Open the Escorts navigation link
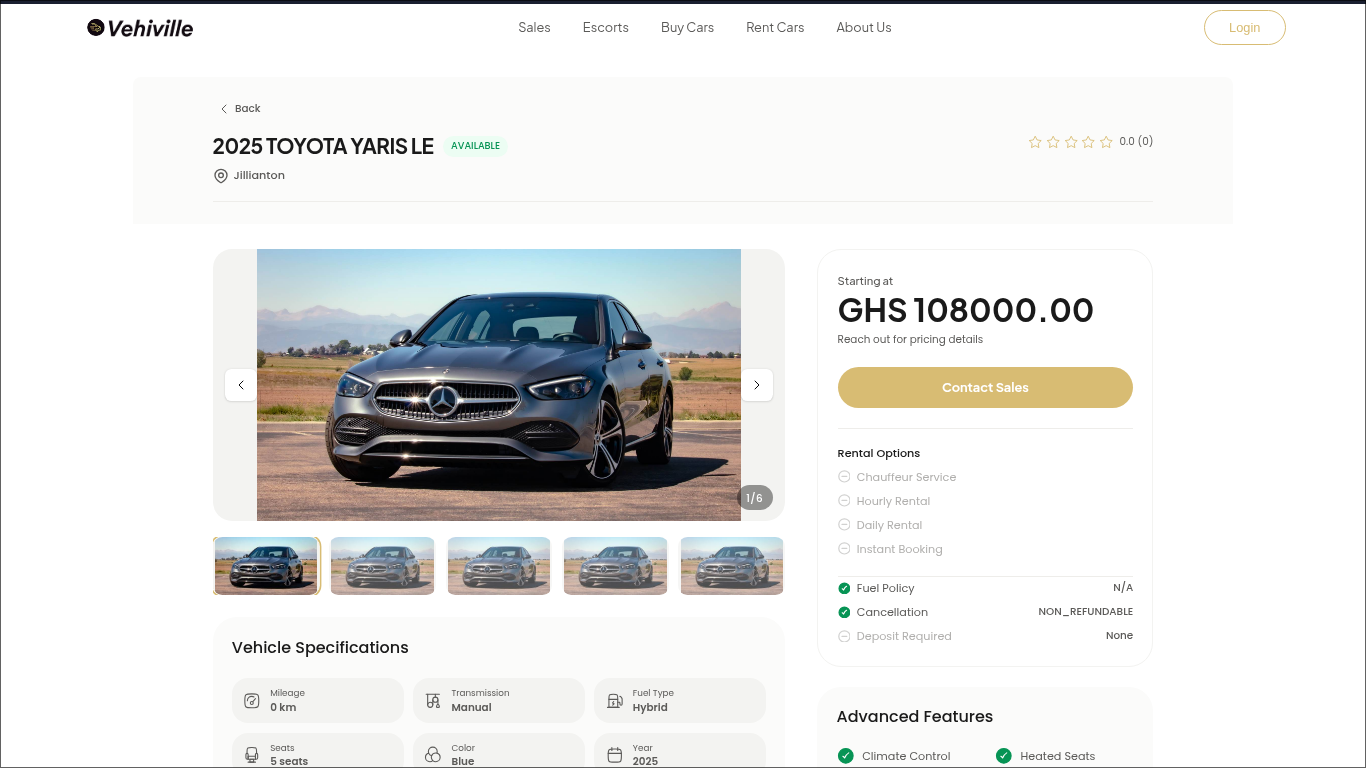Viewport: 1366px width, 768px height. pos(606,28)
